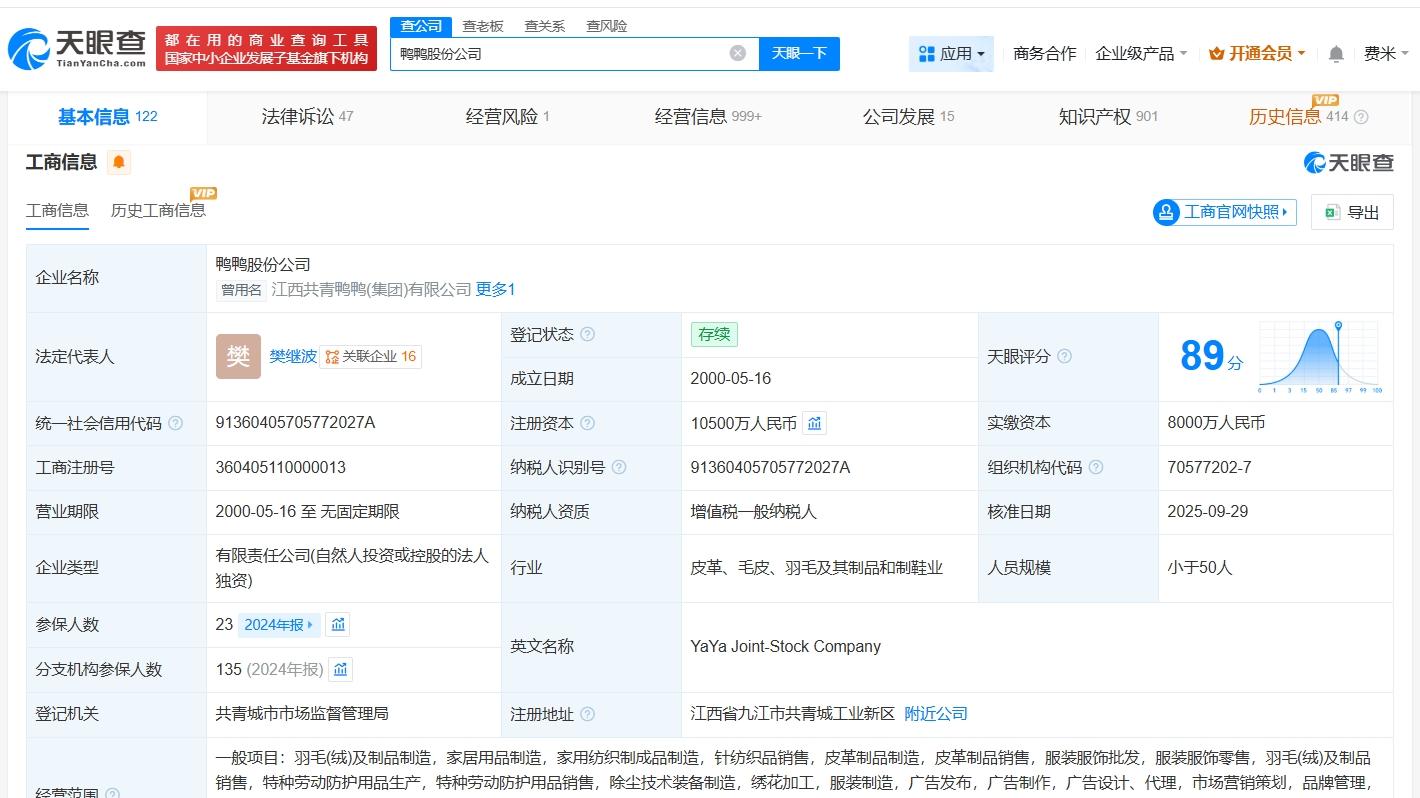Click the chart icon beside 参保人数 value

[337, 624]
